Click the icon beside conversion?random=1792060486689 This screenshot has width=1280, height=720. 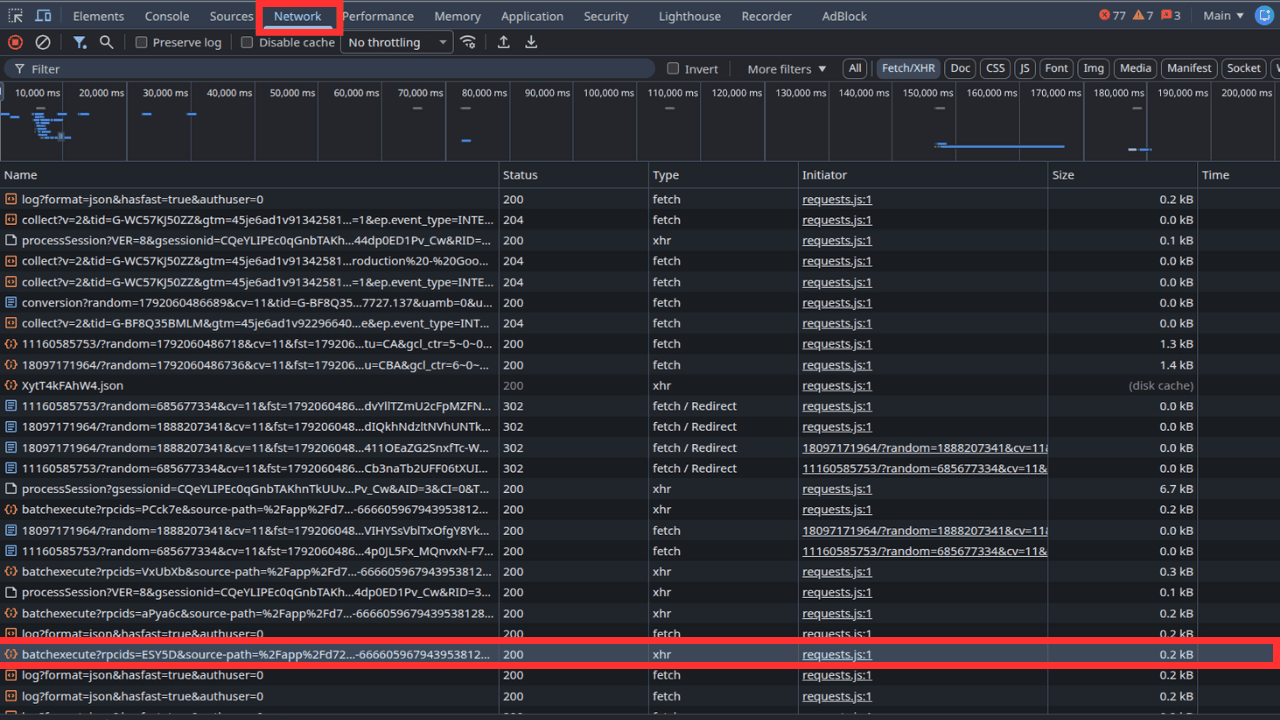11,303
